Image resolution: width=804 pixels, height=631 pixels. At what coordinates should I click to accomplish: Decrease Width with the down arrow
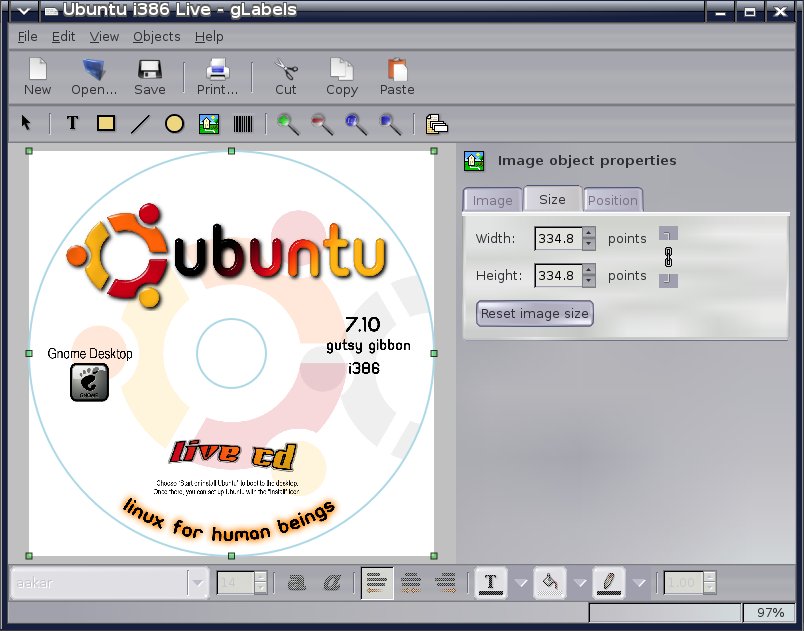589,245
